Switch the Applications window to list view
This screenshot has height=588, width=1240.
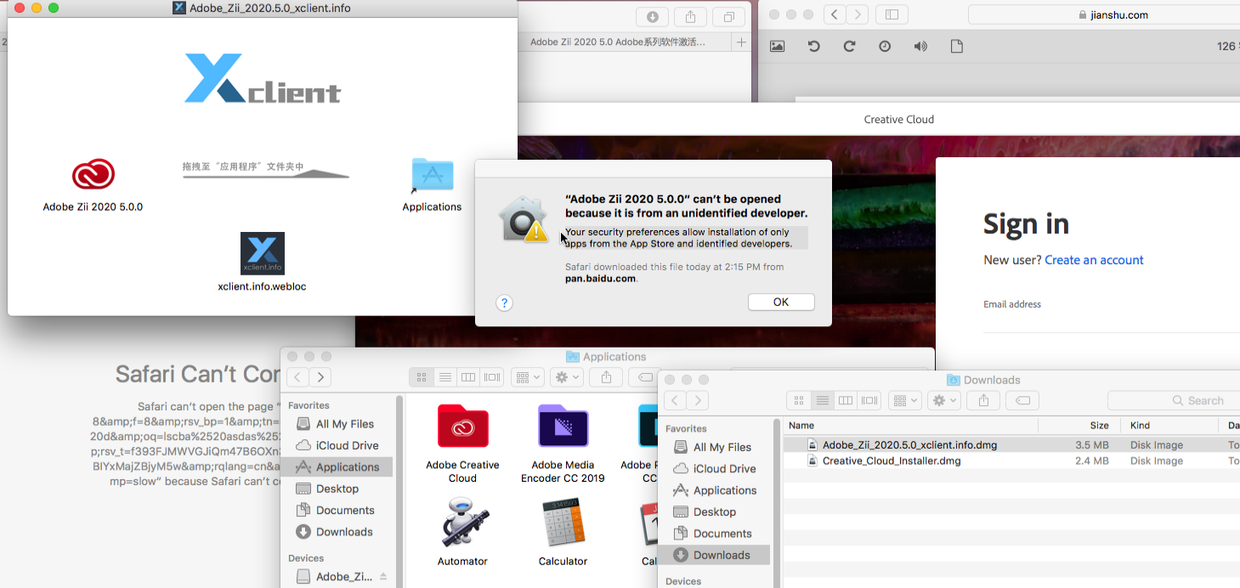(444, 377)
